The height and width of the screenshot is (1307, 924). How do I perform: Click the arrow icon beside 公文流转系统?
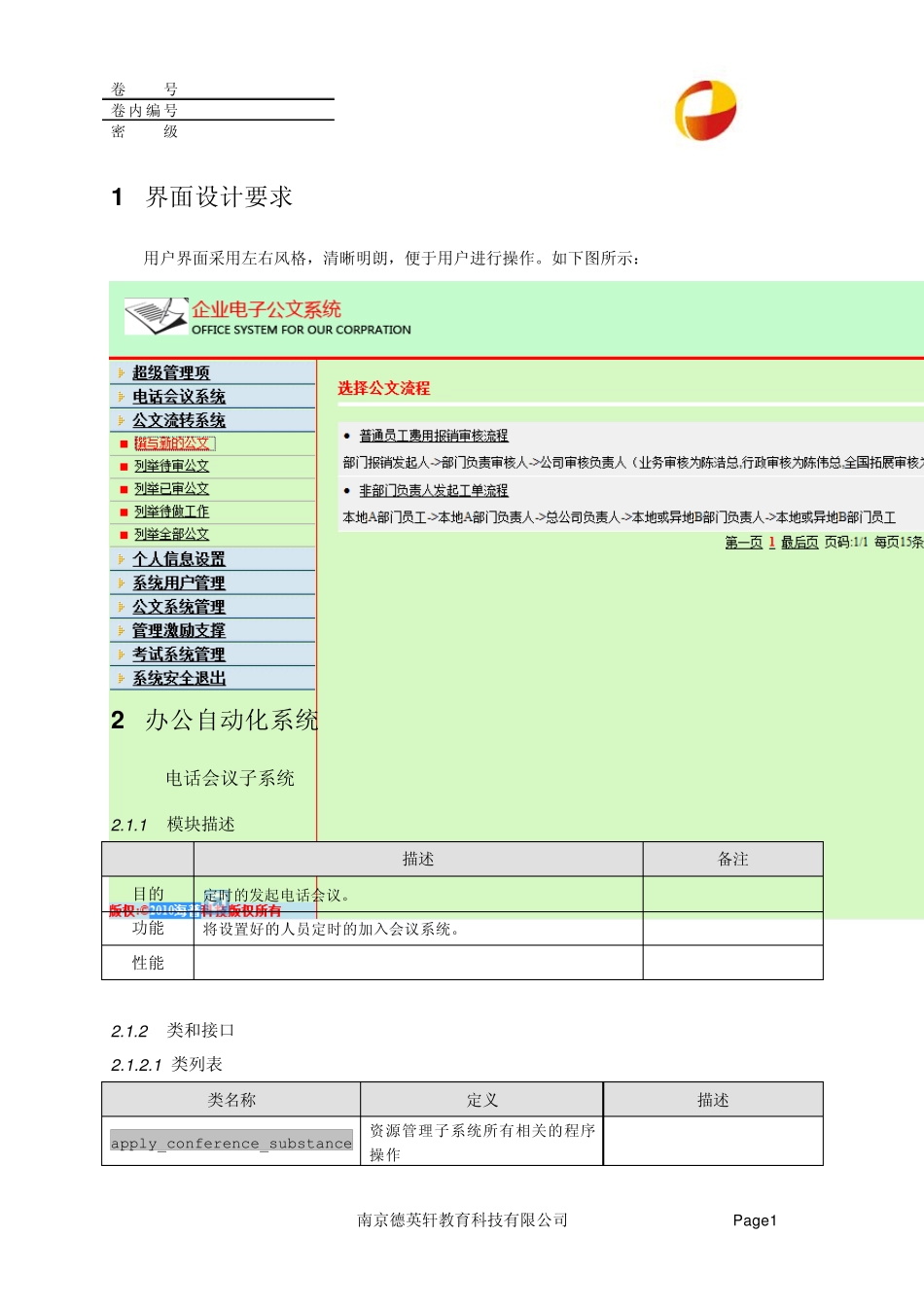coord(122,420)
